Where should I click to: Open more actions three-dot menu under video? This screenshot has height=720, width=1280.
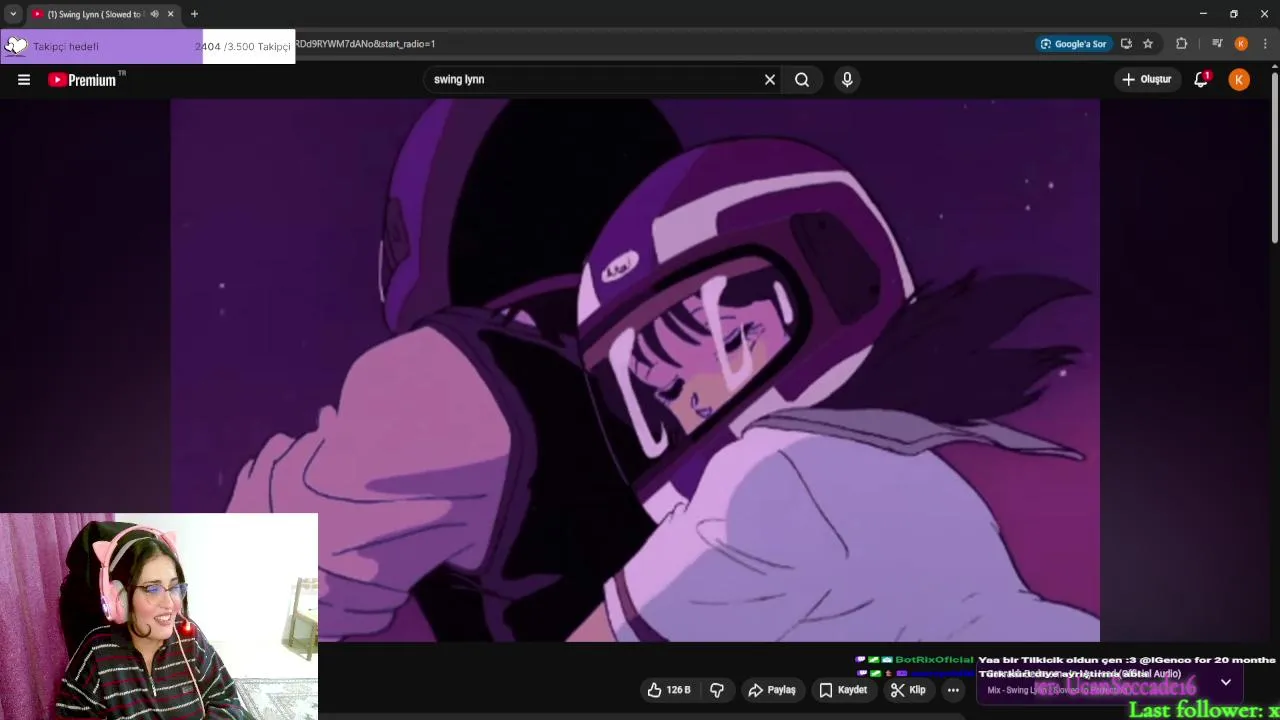(x=953, y=690)
